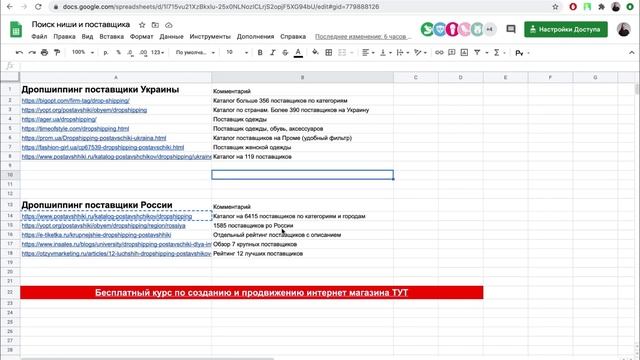Insert a comment from toolbar
The width and height of the screenshot is (640, 360).
click(x=452, y=53)
